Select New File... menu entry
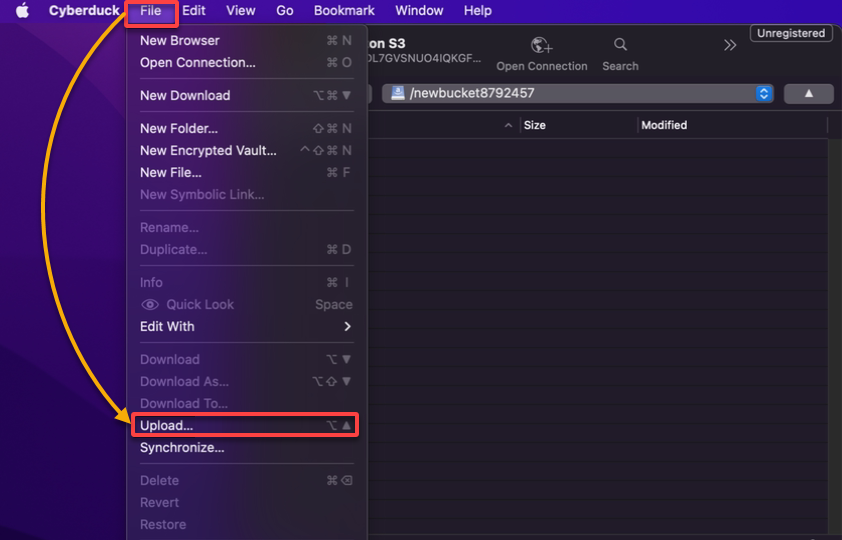This screenshot has height=540, width=842. pos(246,172)
